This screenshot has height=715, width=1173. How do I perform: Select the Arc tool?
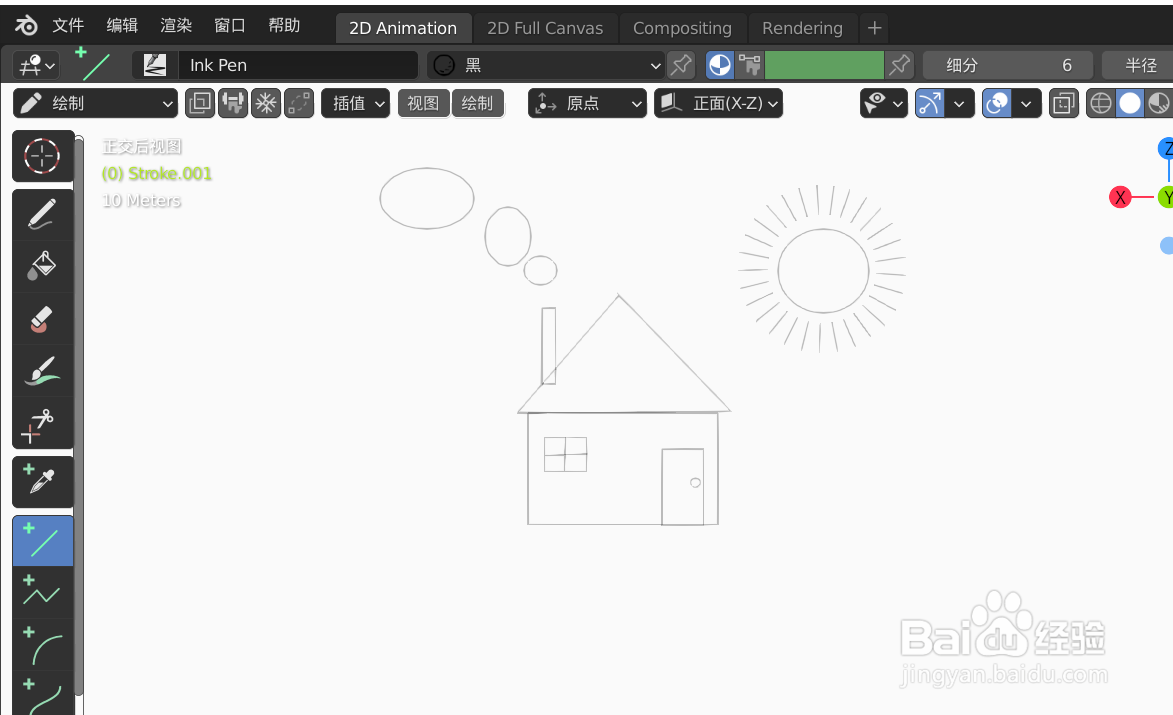[x=43, y=645]
